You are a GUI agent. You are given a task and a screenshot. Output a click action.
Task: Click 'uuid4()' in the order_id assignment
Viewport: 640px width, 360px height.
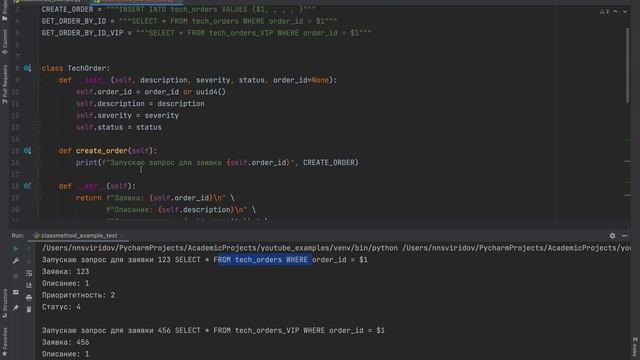point(211,92)
